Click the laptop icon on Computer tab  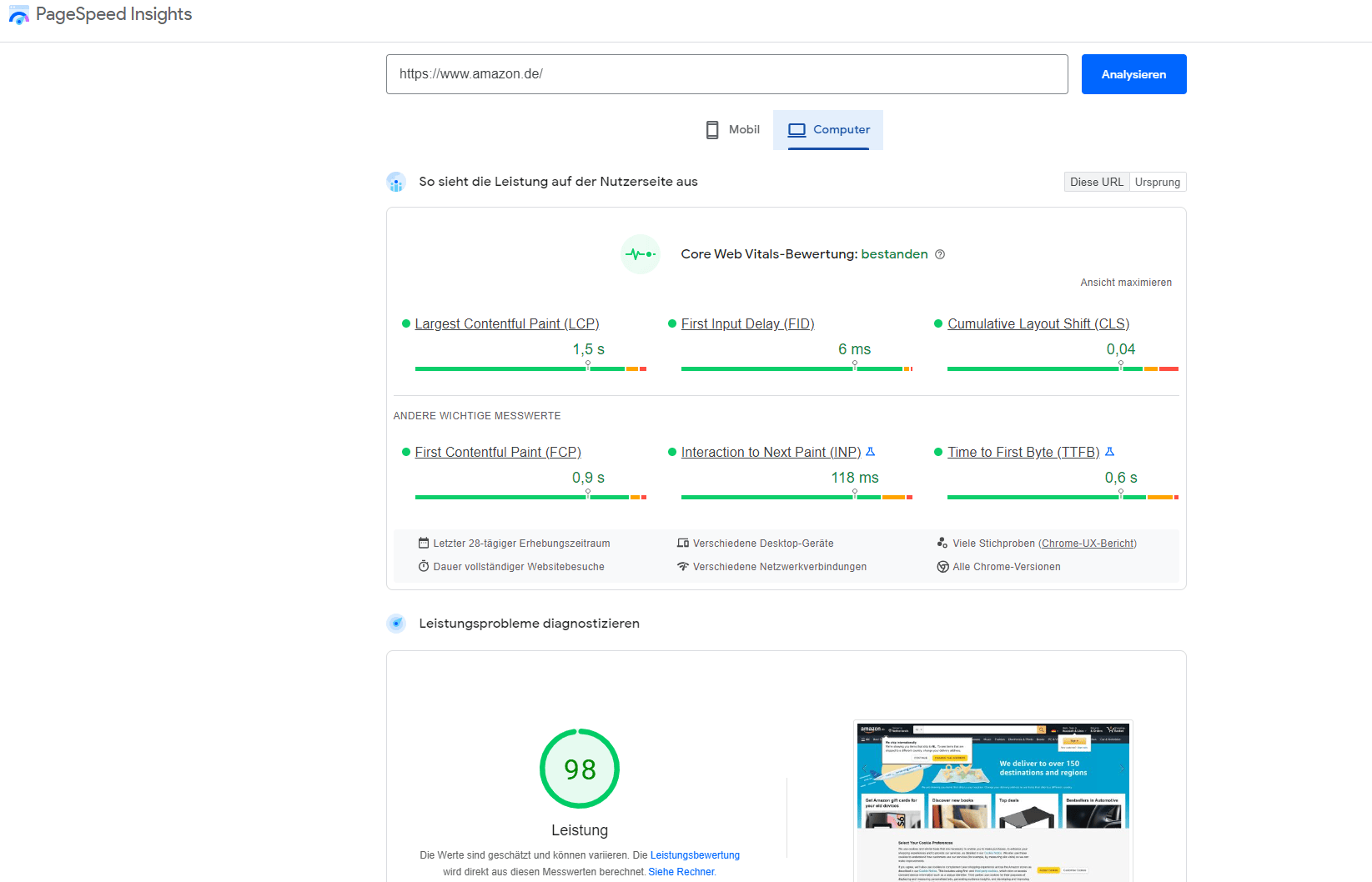797,130
